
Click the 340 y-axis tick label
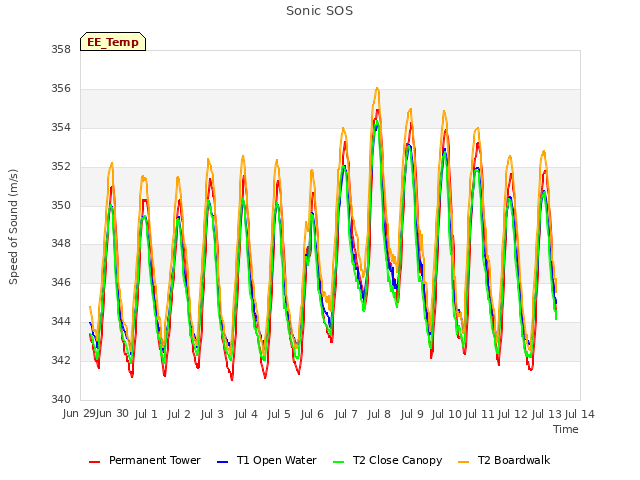[61, 399]
